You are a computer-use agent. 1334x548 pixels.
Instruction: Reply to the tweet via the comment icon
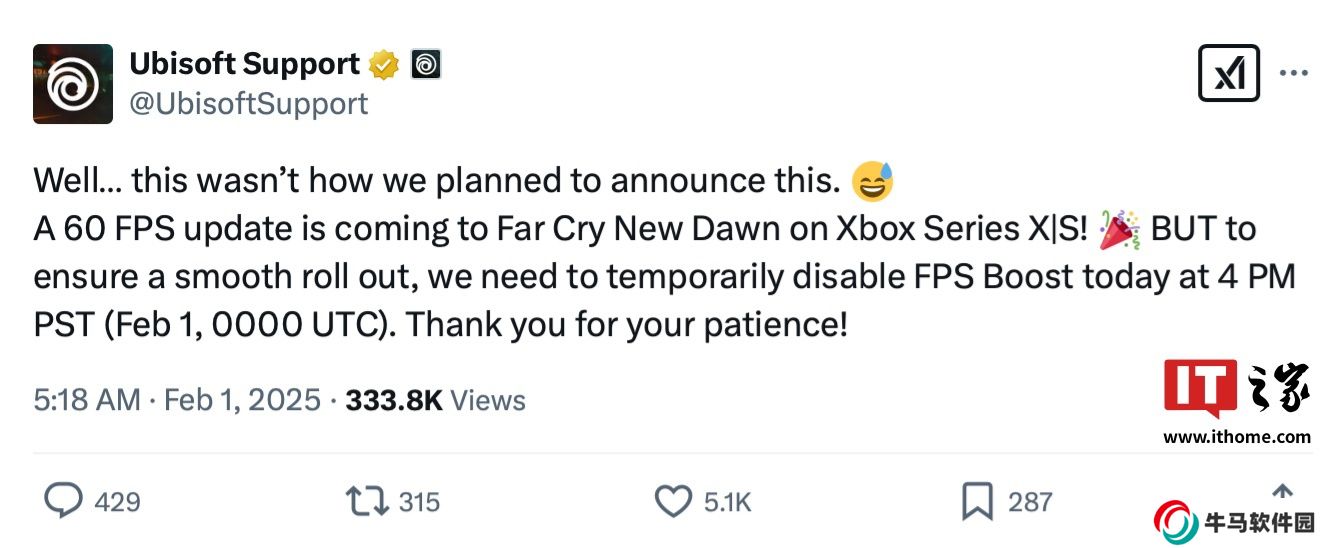(64, 501)
